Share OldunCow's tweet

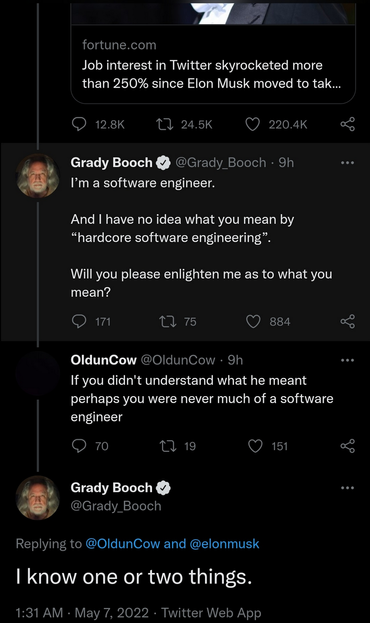347,446
